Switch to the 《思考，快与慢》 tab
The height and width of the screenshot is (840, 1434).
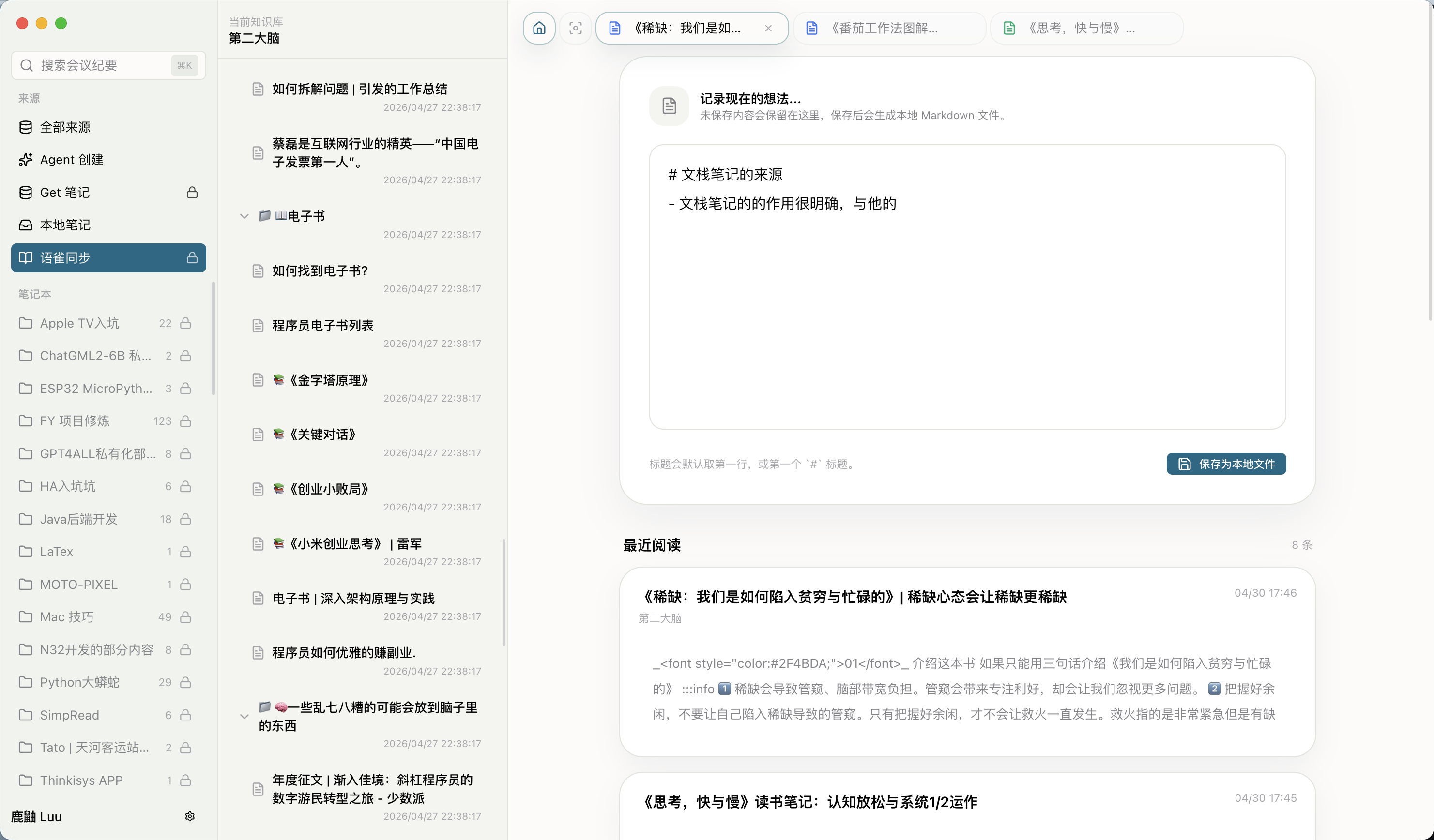click(x=1086, y=28)
